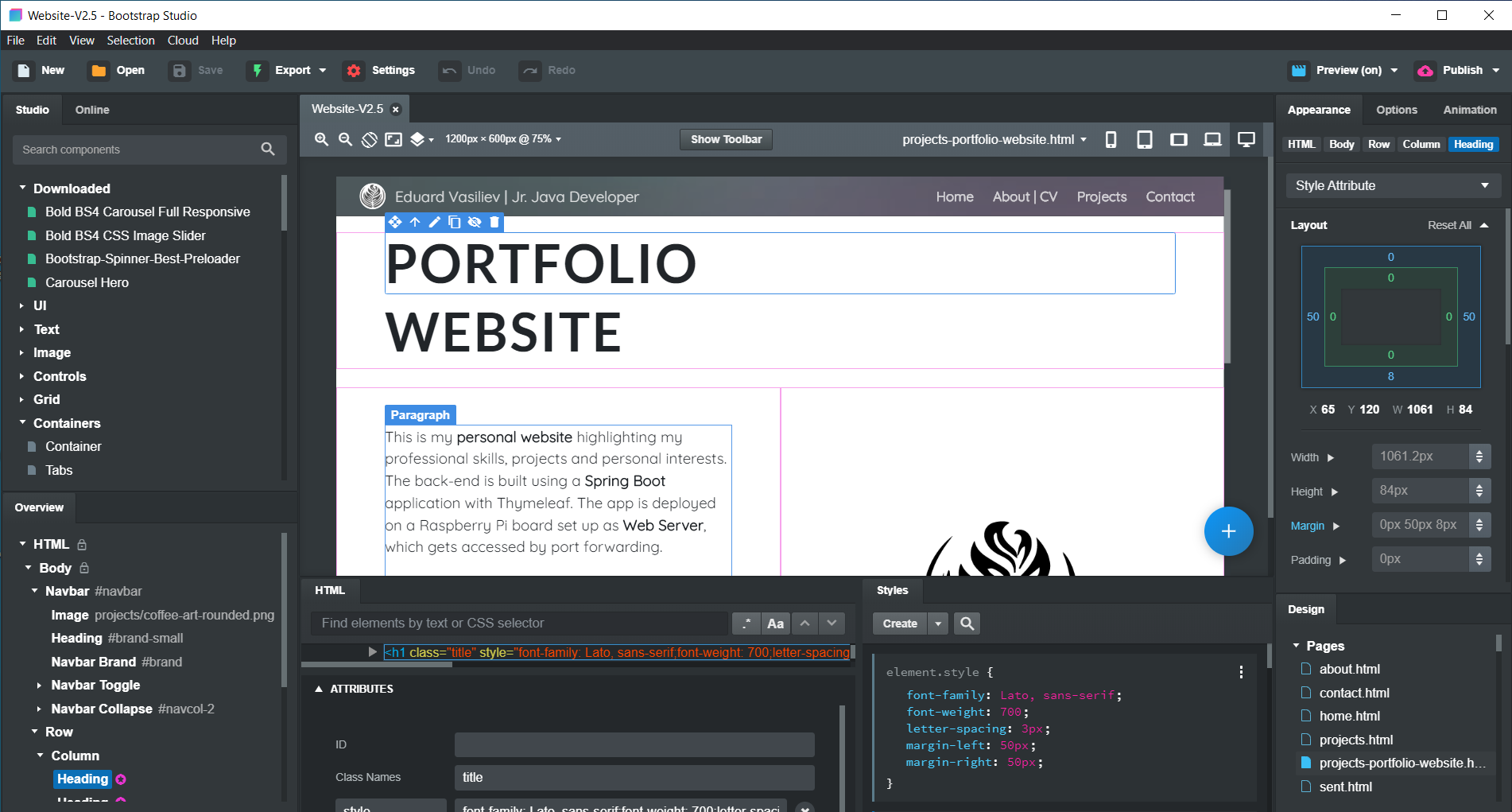Toggle the regex search option button
This screenshot has width=1512, height=812.
(746, 624)
